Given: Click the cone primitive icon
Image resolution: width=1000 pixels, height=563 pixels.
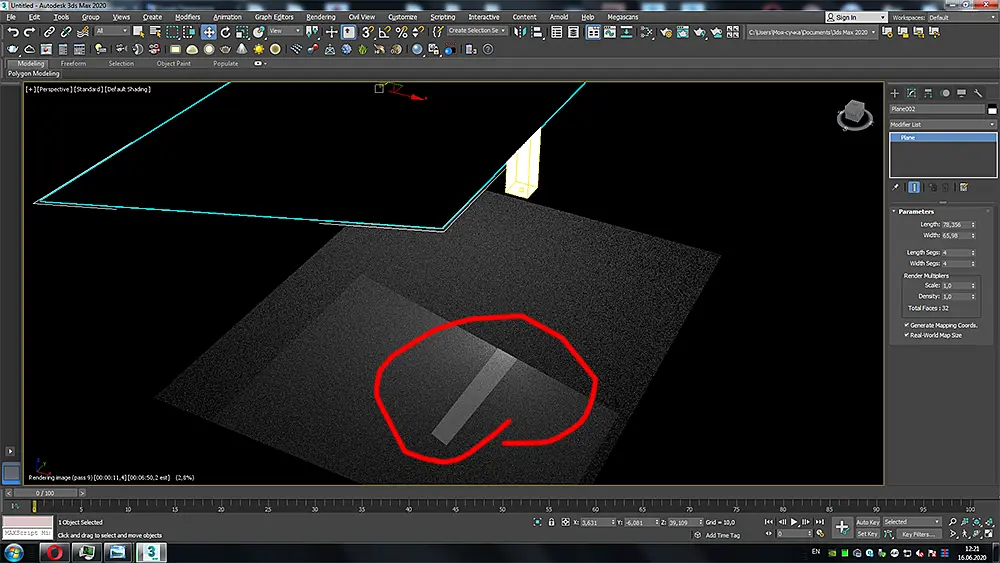Looking at the screenshot, I should click(242, 49).
